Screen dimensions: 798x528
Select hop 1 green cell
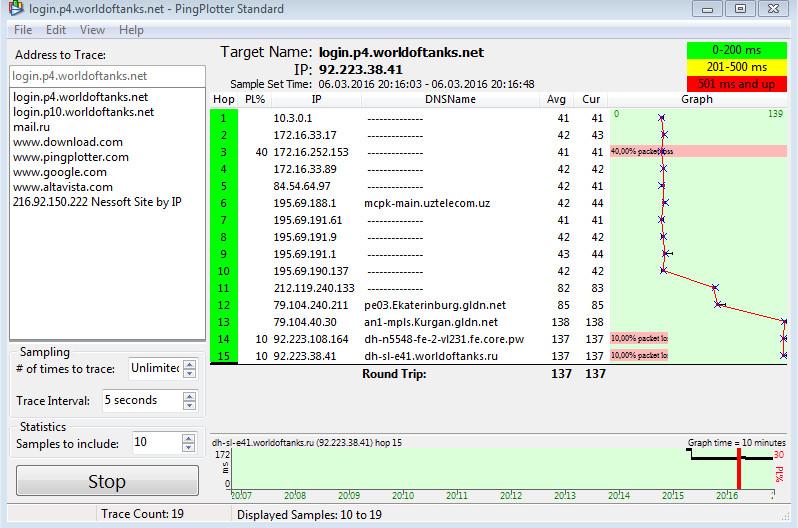point(223,118)
